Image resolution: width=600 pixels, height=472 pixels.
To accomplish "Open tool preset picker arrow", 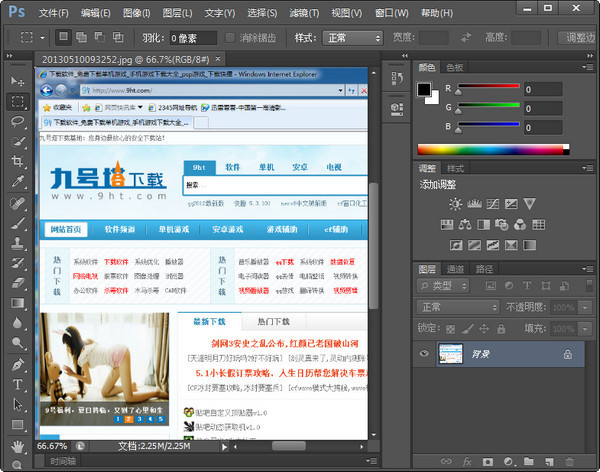I will click(x=42, y=38).
